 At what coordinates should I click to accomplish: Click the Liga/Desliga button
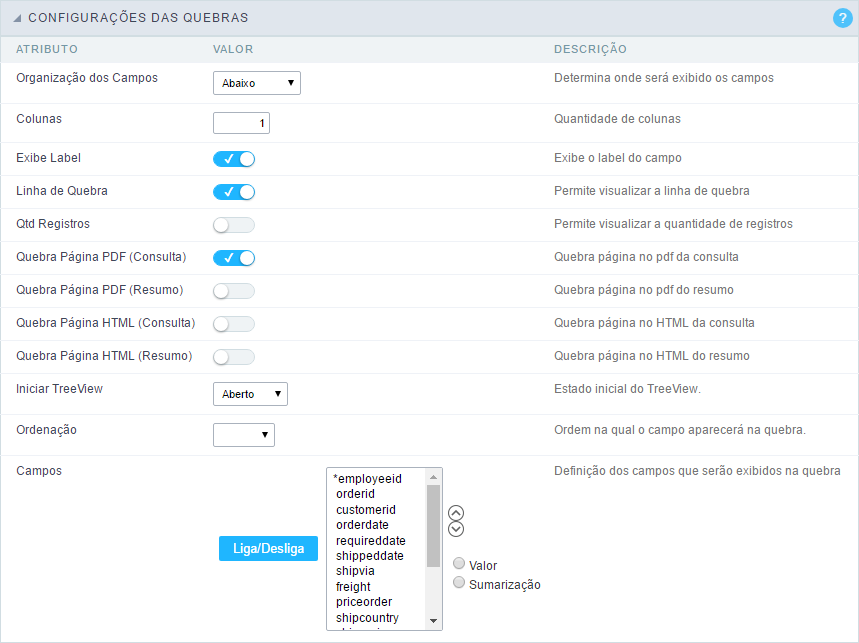pos(268,548)
